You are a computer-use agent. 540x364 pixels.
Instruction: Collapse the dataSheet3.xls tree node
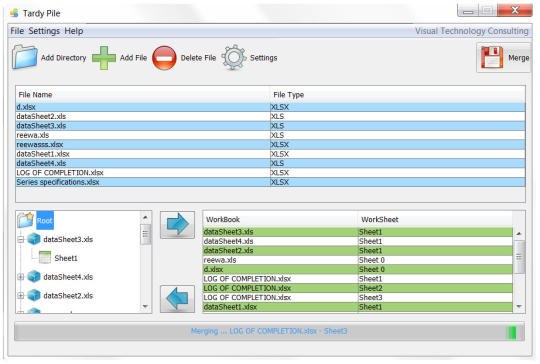[21, 239]
